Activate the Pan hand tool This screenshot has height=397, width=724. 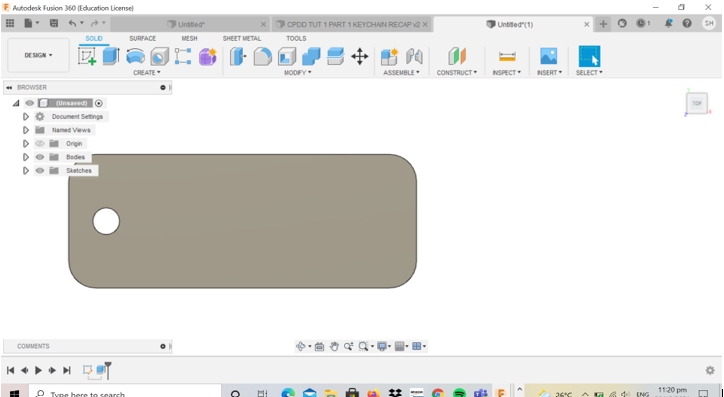(x=334, y=346)
